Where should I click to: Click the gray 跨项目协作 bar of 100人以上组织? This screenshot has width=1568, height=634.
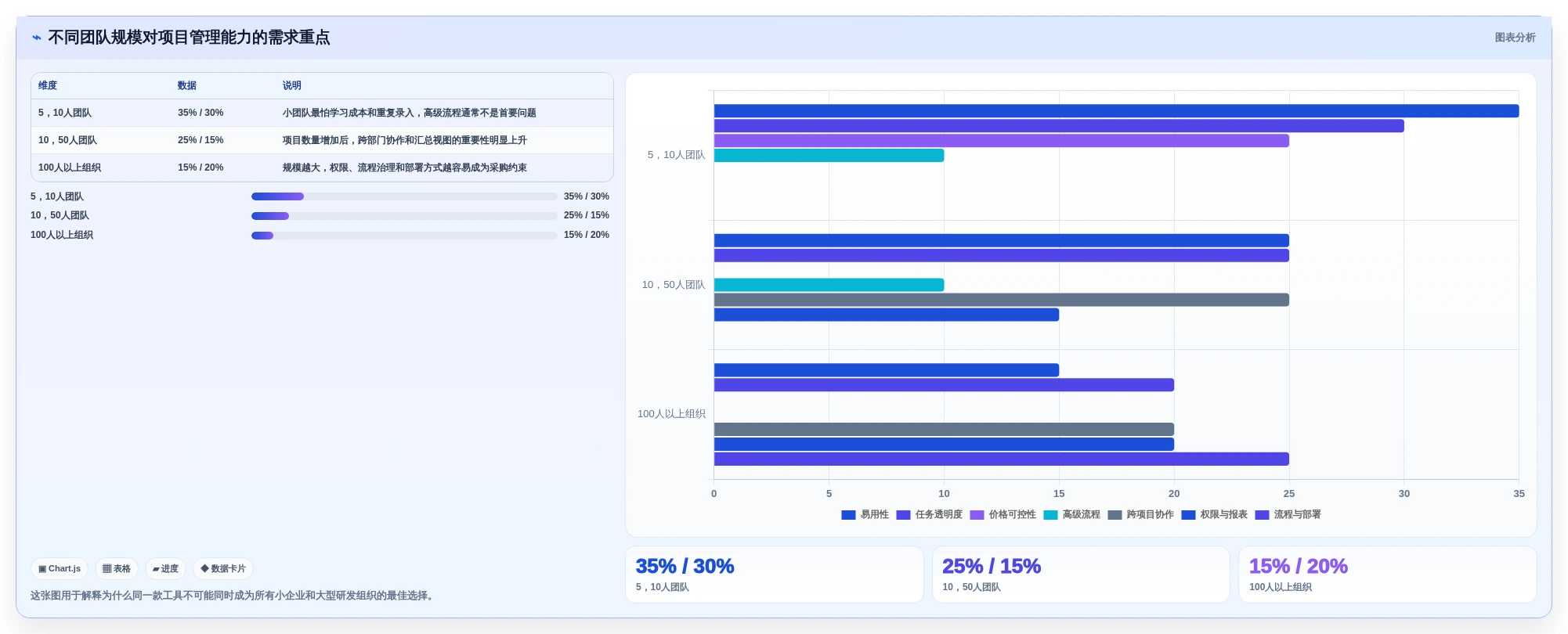pos(944,430)
